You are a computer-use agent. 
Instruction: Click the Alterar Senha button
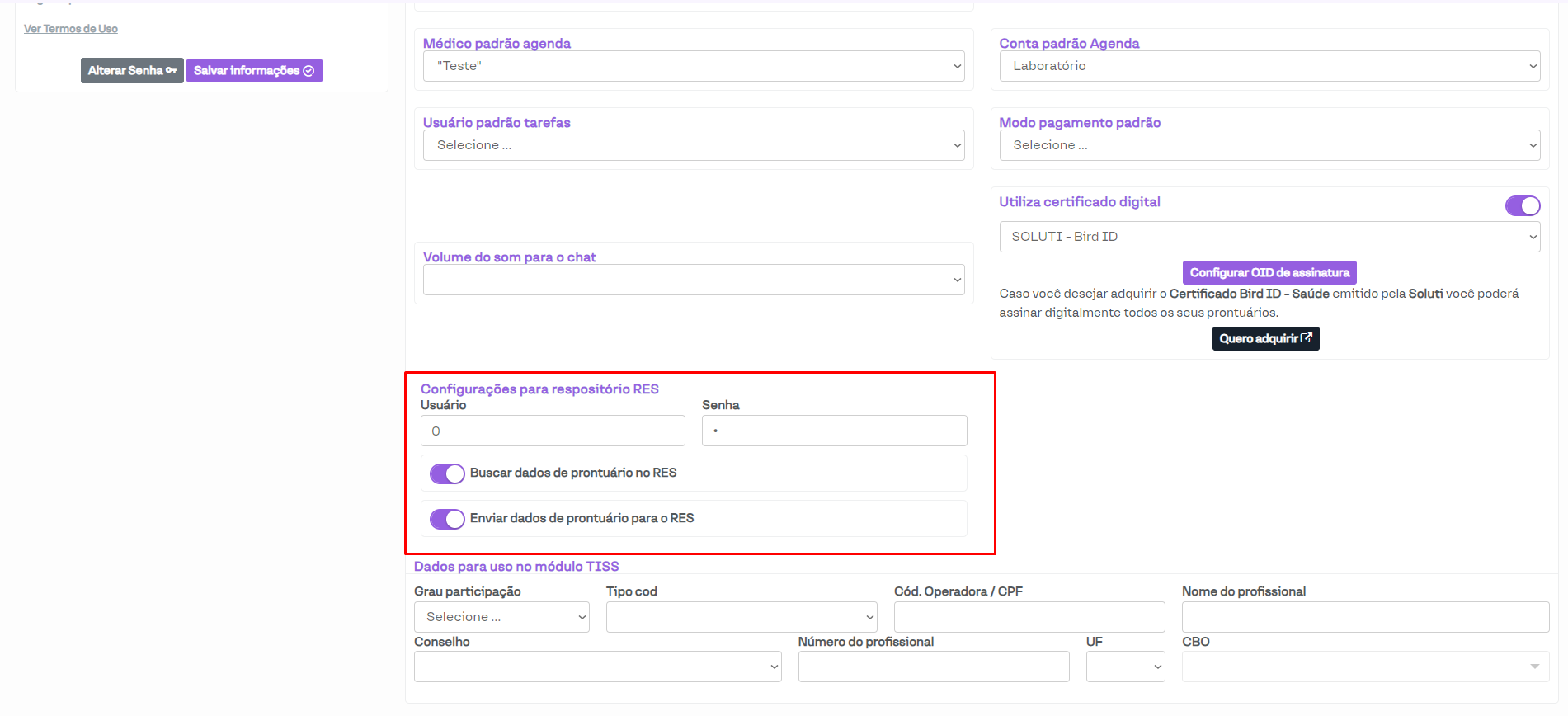131,71
